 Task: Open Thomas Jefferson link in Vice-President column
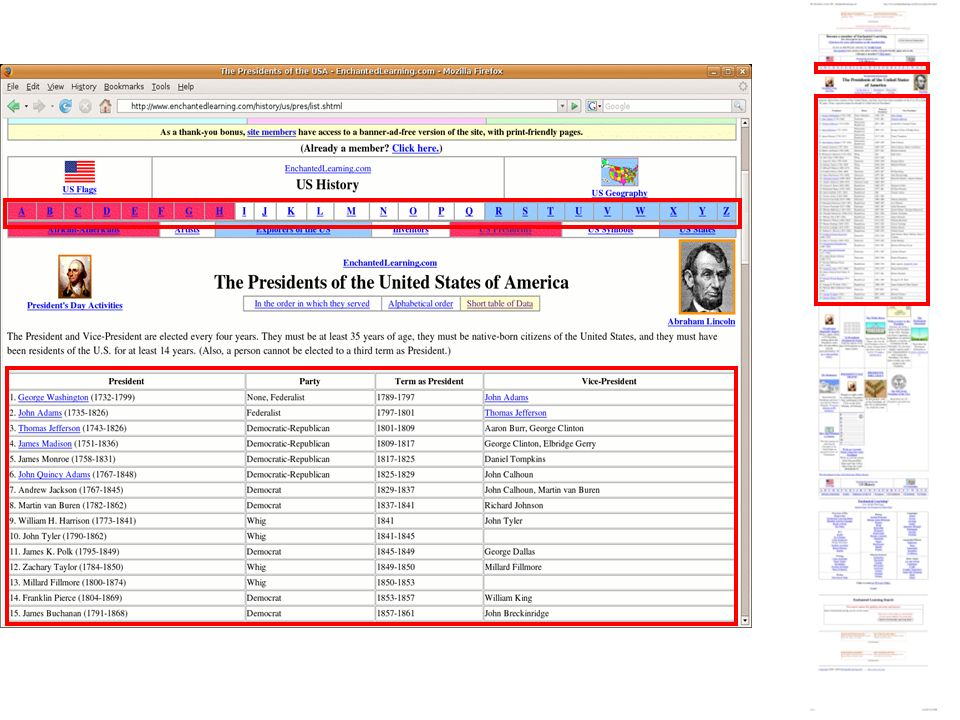click(x=516, y=413)
